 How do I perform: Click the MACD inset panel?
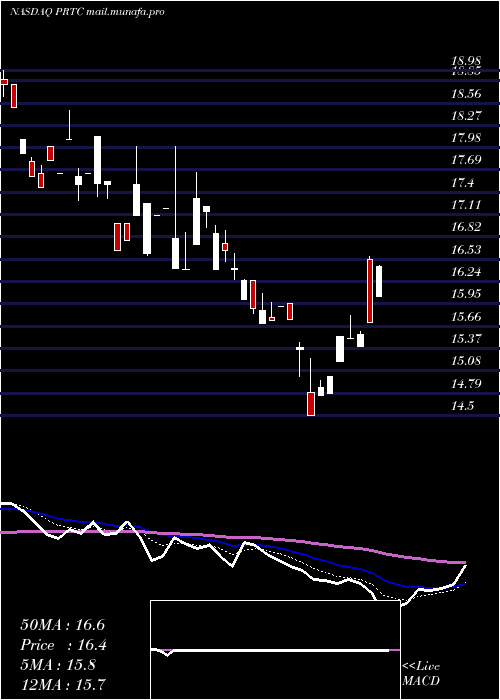275,650
